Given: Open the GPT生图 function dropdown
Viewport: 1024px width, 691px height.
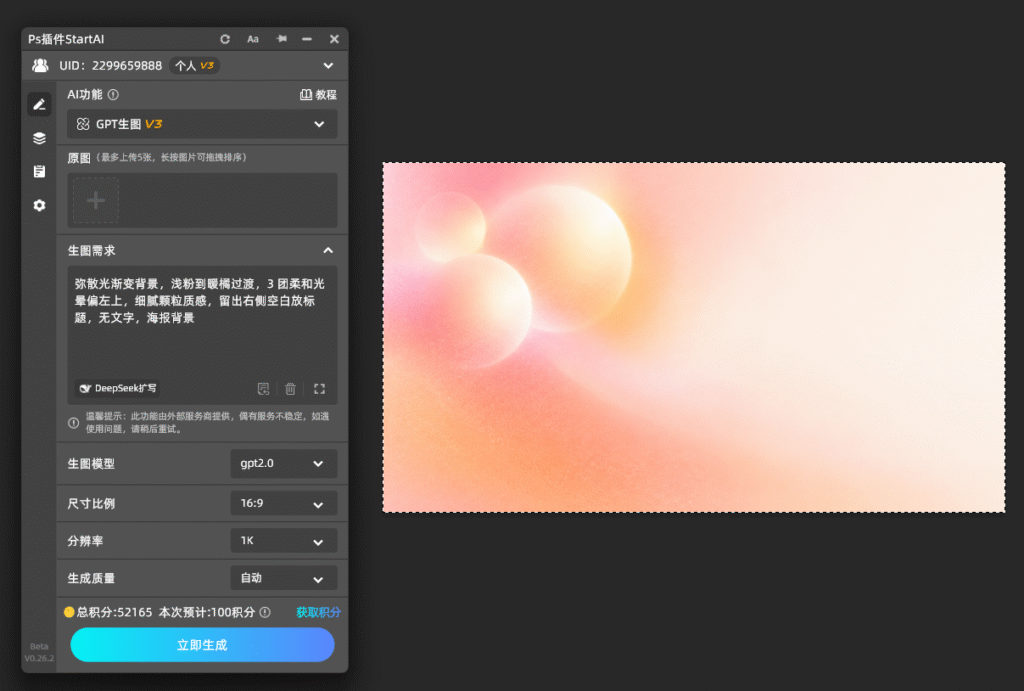Looking at the screenshot, I should coord(202,124).
